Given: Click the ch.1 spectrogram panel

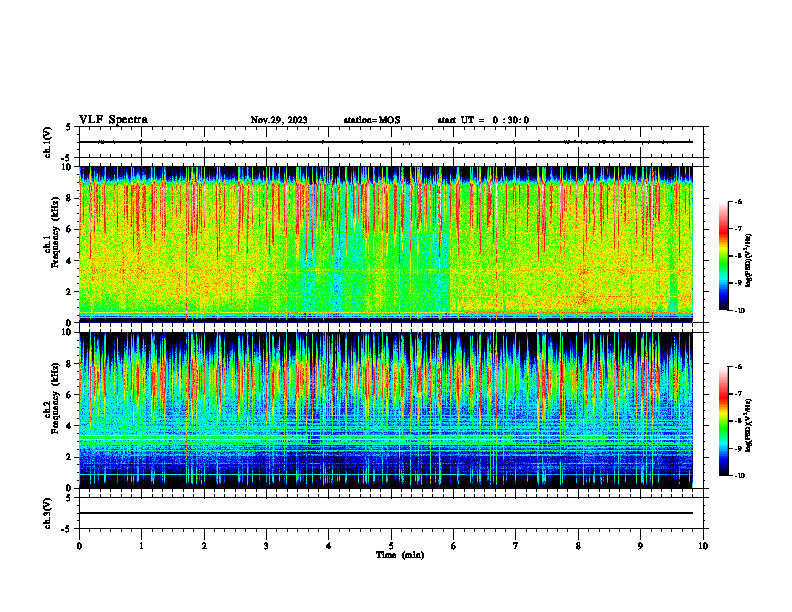Looking at the screenshot, I should (x=386, y=244).
